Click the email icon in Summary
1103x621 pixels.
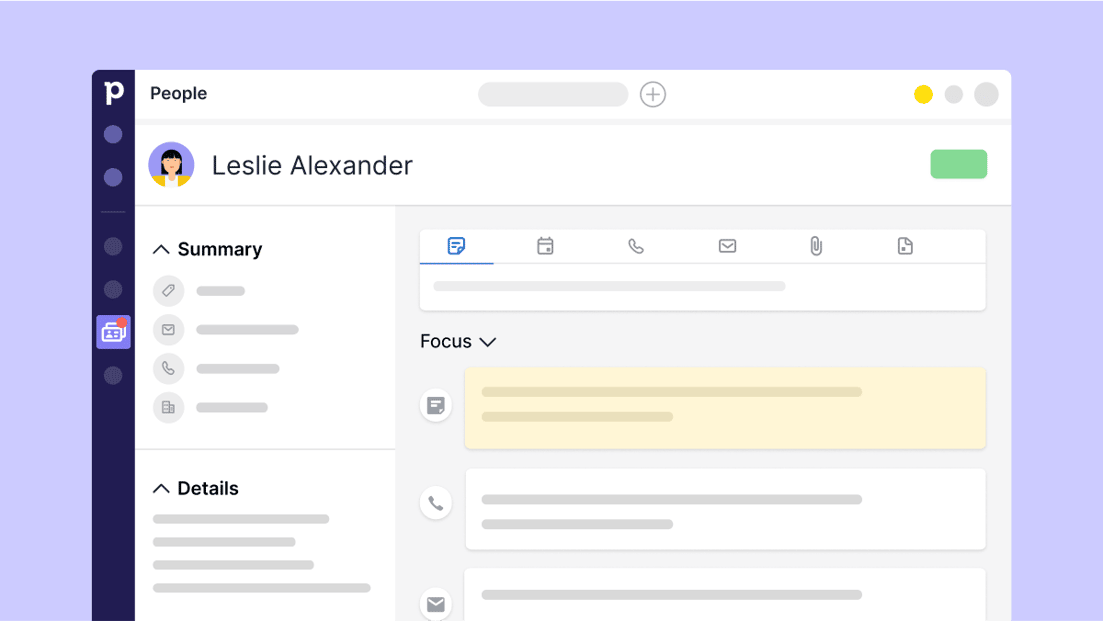(x=168, y=329)
